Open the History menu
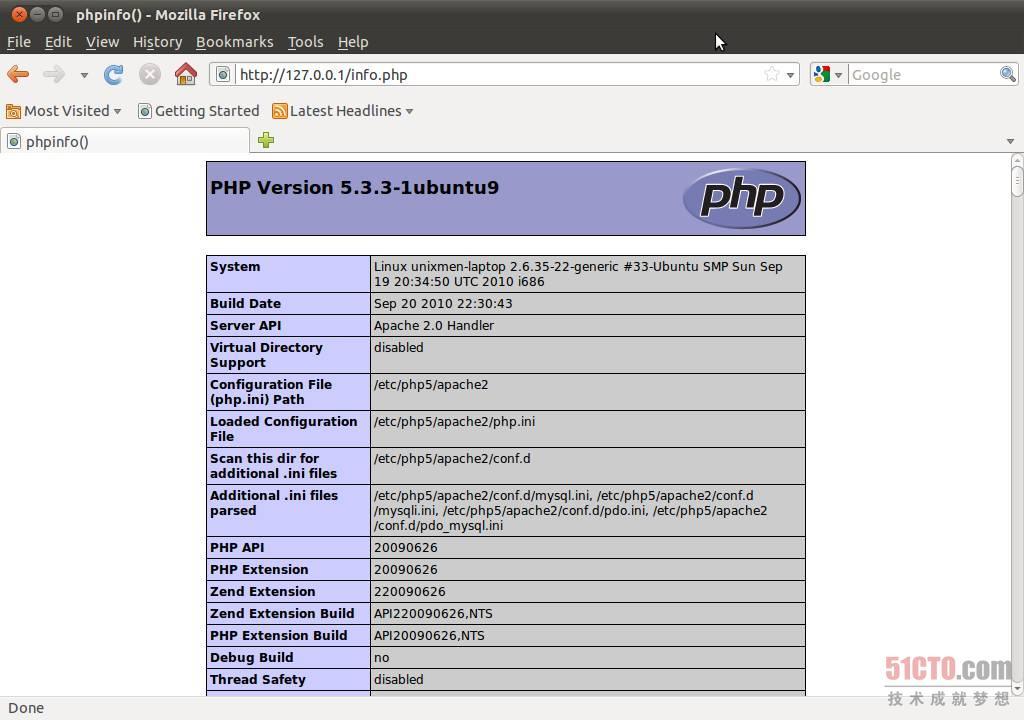 [x=157, y=42]
